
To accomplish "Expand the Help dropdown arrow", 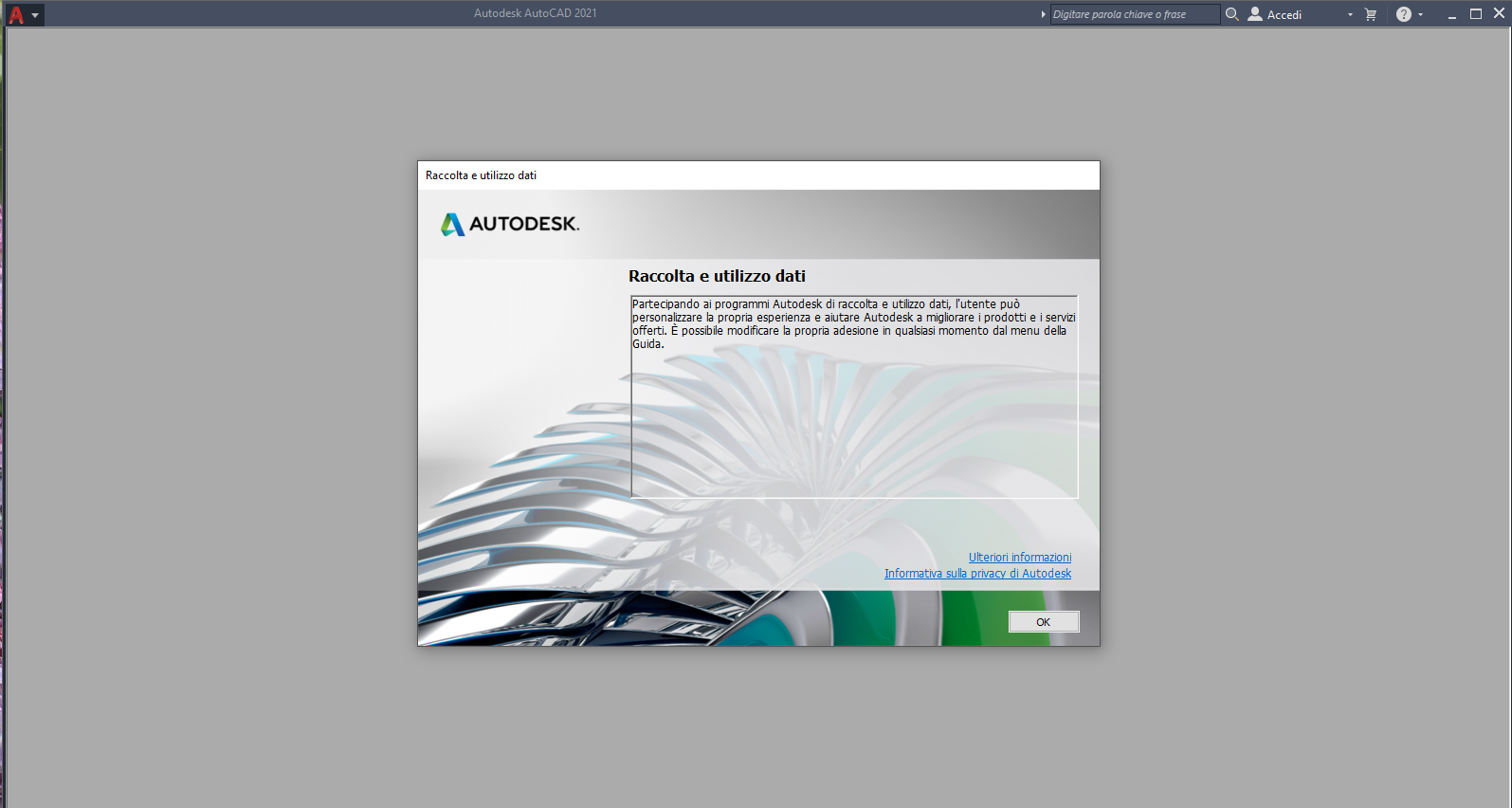I will [x=1421, y=14].
